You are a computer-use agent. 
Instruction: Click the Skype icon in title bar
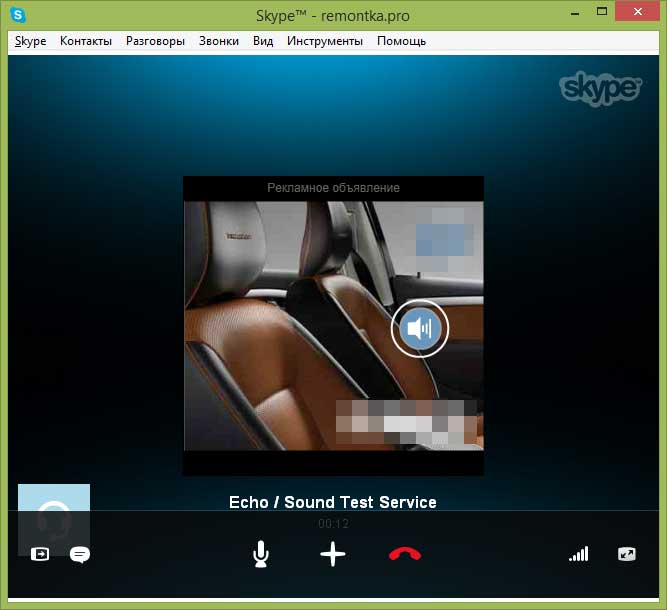(x=18, y=15)
